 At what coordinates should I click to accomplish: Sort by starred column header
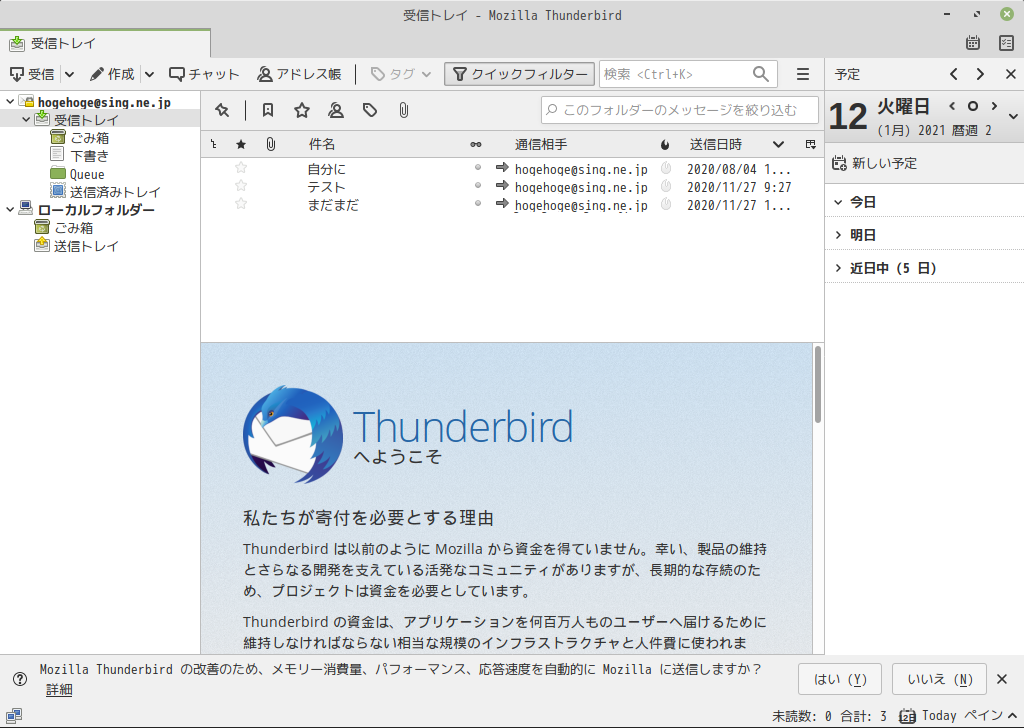point(241,144)
